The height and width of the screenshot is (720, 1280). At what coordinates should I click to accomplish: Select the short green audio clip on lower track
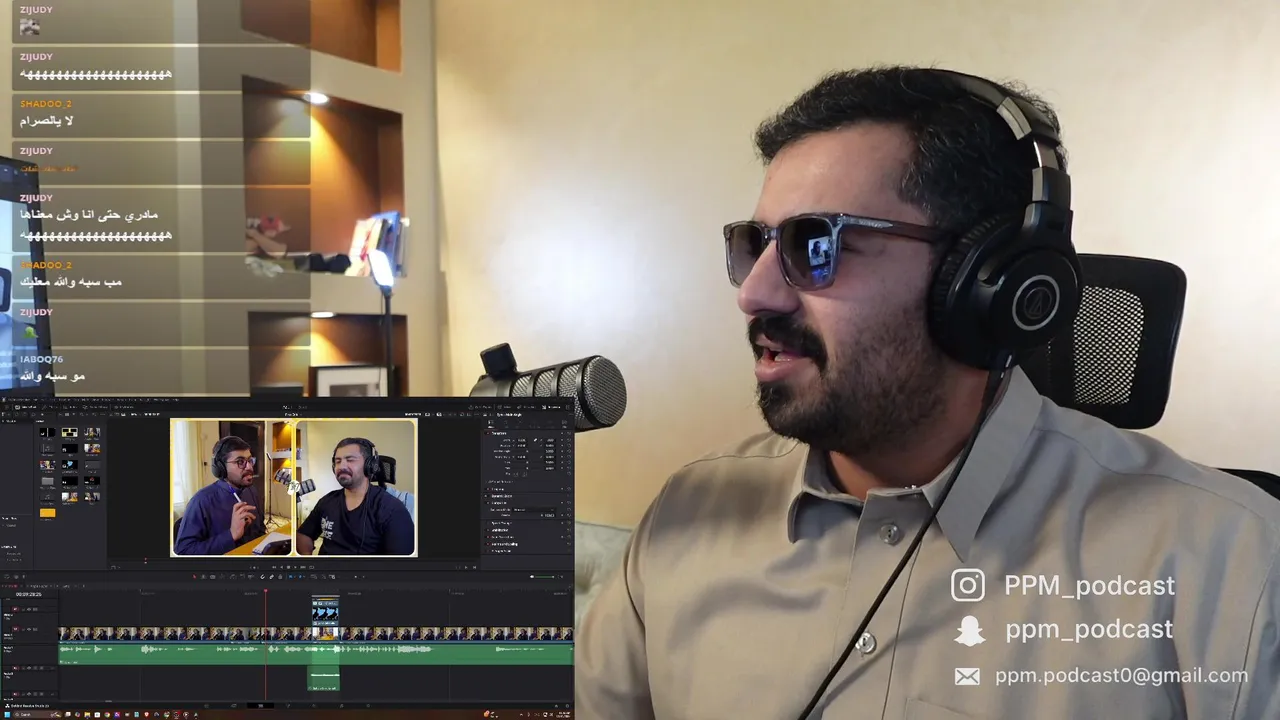click(323, 678)
